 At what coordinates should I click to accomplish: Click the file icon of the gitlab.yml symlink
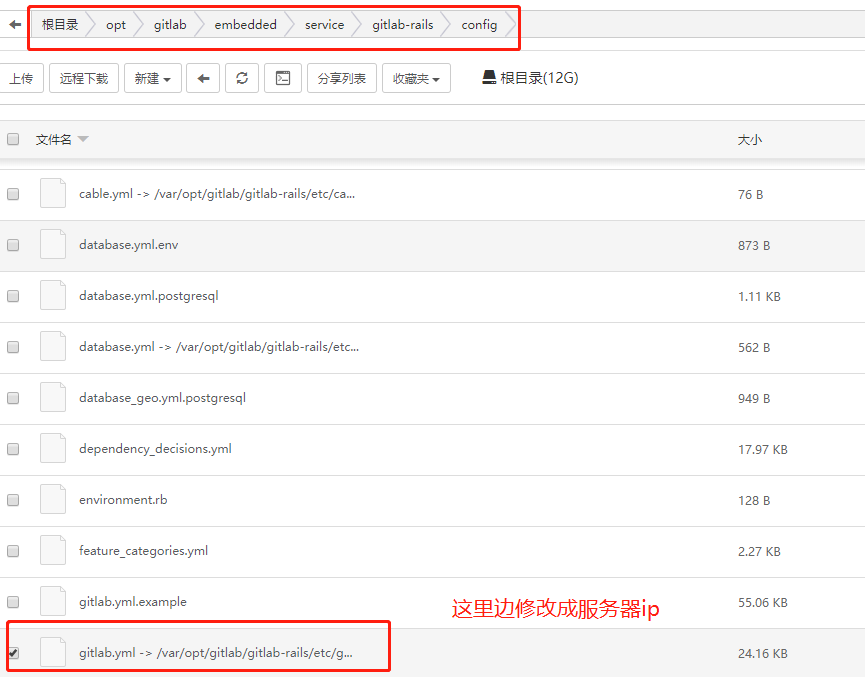[x=53, y=653]
